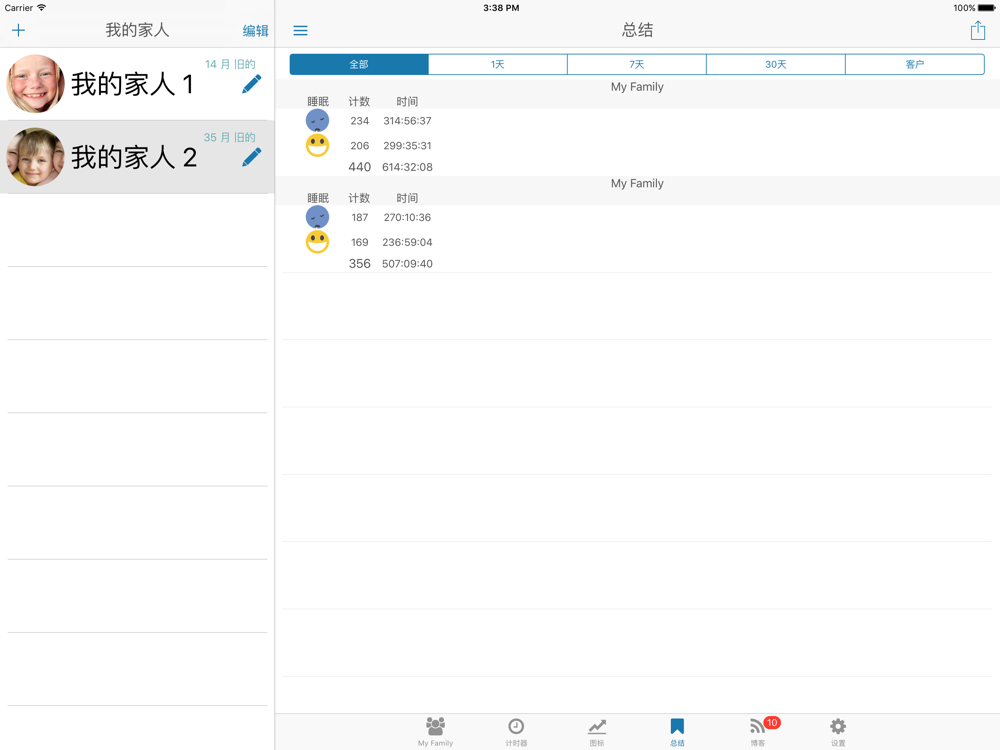Select the 7天 segment
Image resolution: width=1000 pixels, height=750 pixels.
(636, 64)
